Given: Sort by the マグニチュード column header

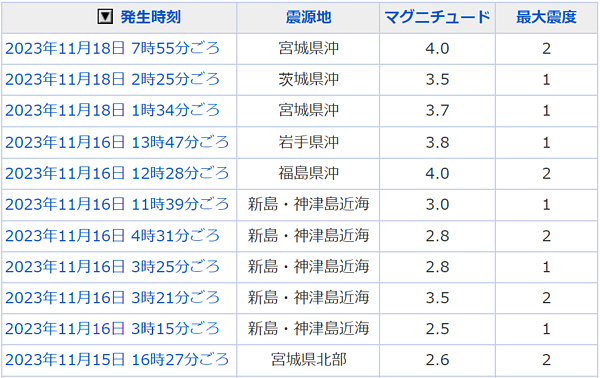Looking at the screenshot, I should (x=437, y=17).
